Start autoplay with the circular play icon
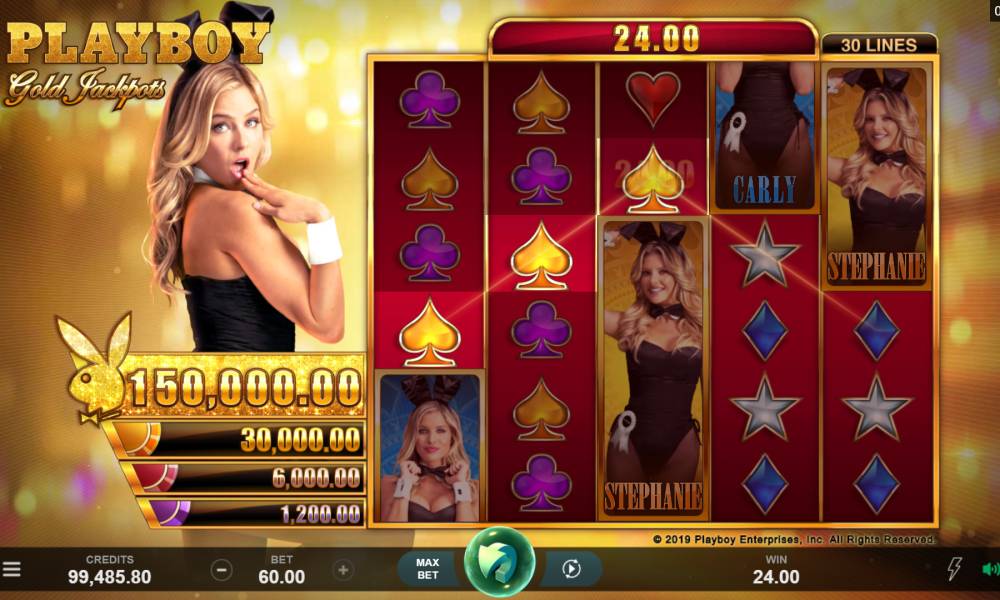This screenshot has width=1000, height=600. [571, 569]
